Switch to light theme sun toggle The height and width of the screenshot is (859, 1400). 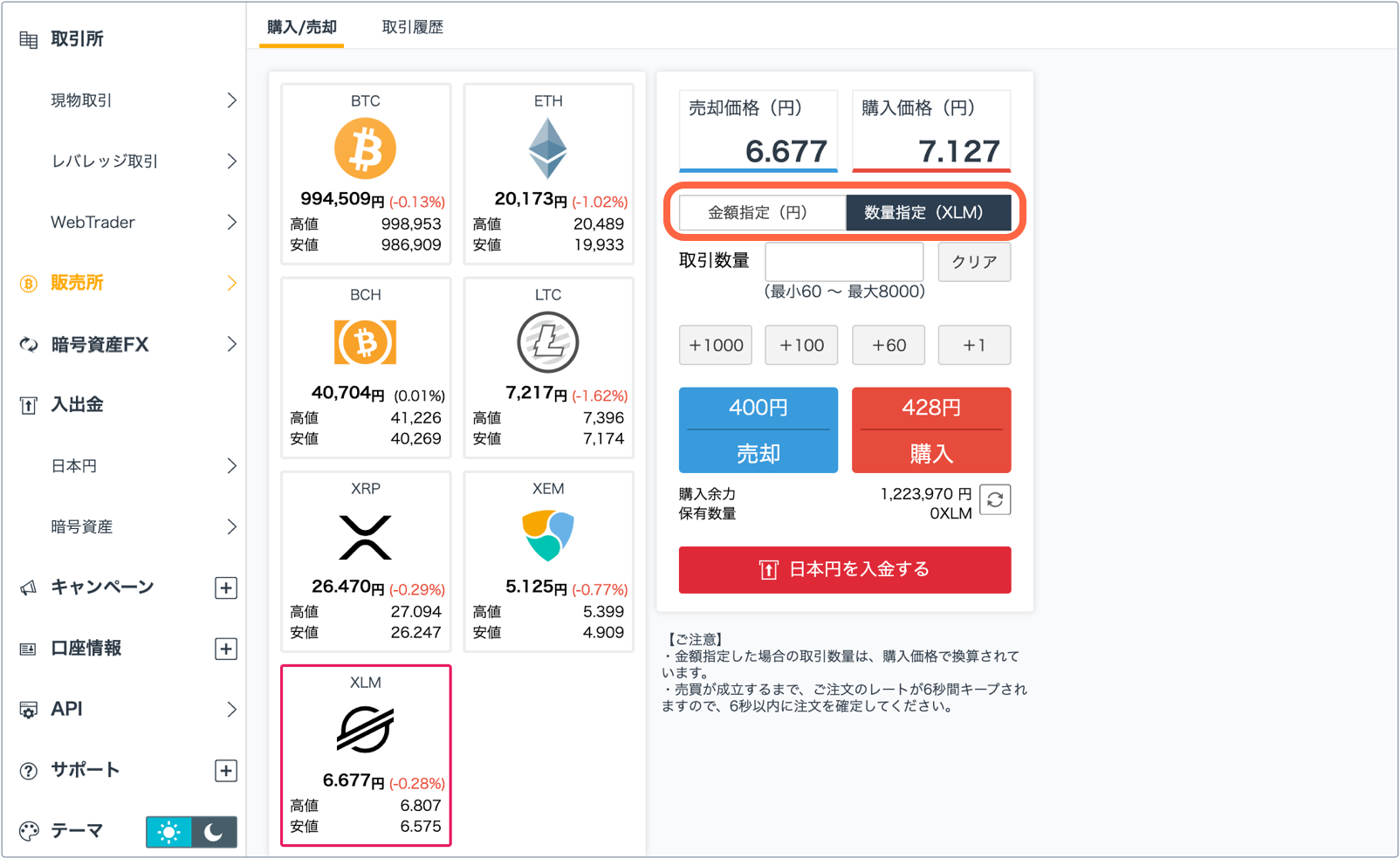click(x=168, y=832)
